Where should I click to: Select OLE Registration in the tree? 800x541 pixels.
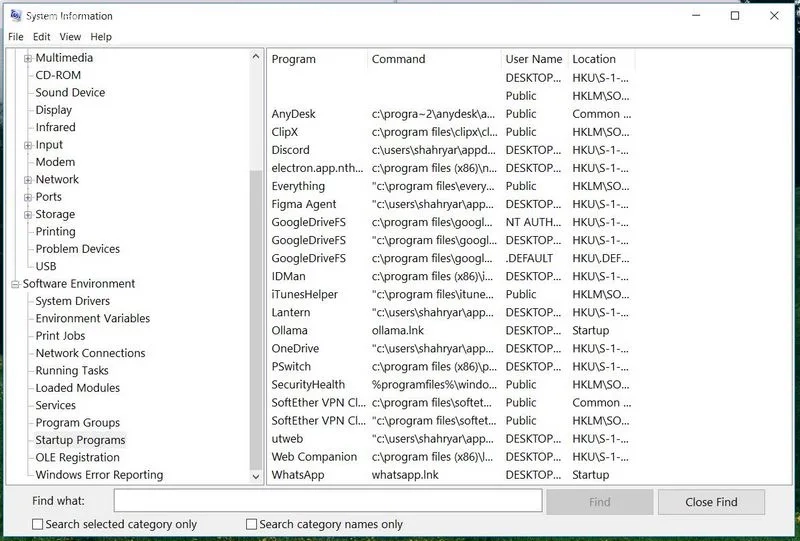click(x=78, y=457)
